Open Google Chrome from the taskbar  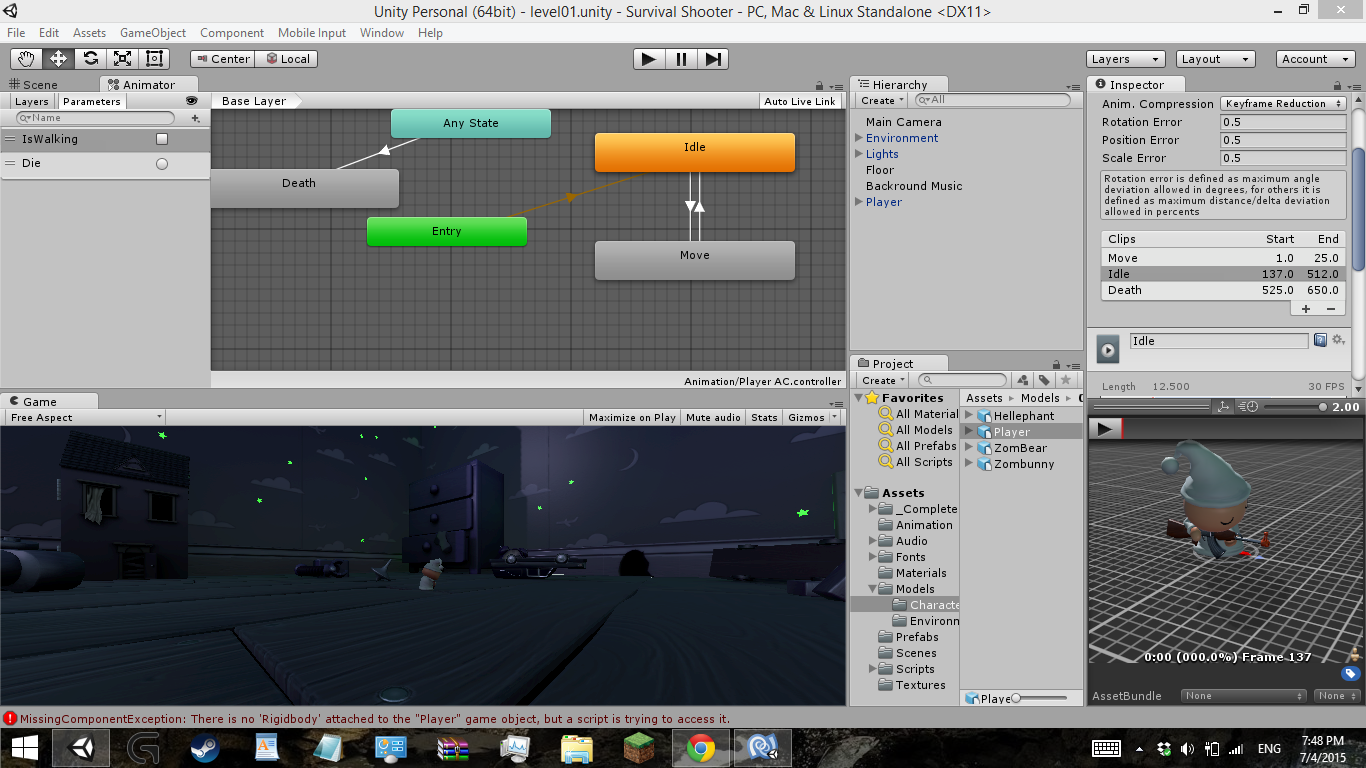pos(701,748)
